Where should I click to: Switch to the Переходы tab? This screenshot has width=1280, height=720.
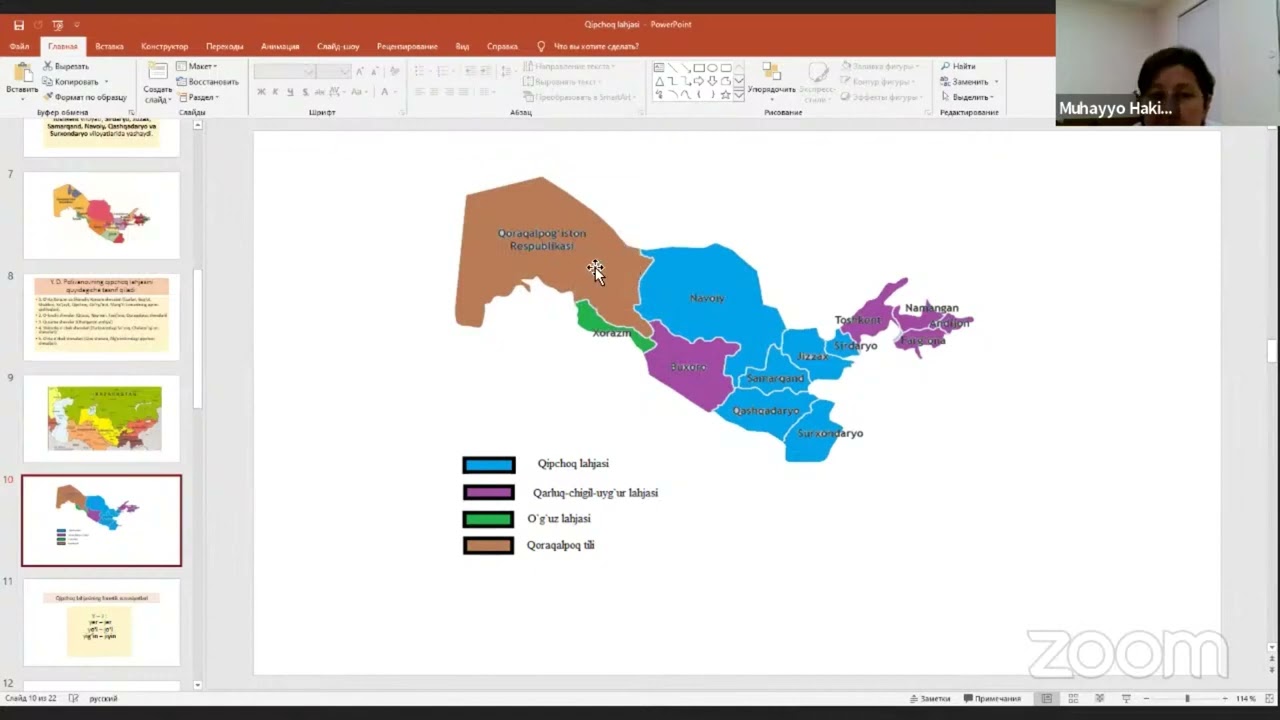[x=224, y=46]
